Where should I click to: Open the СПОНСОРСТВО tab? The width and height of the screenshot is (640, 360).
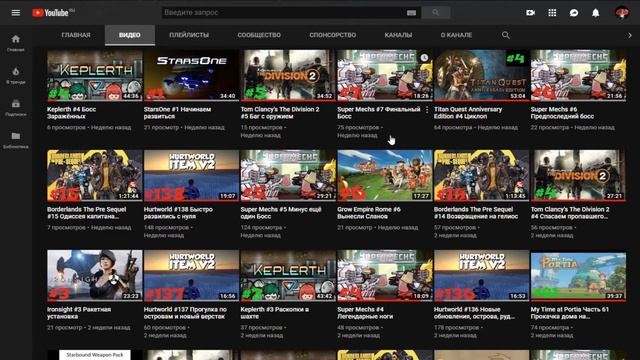click(333, 35)
